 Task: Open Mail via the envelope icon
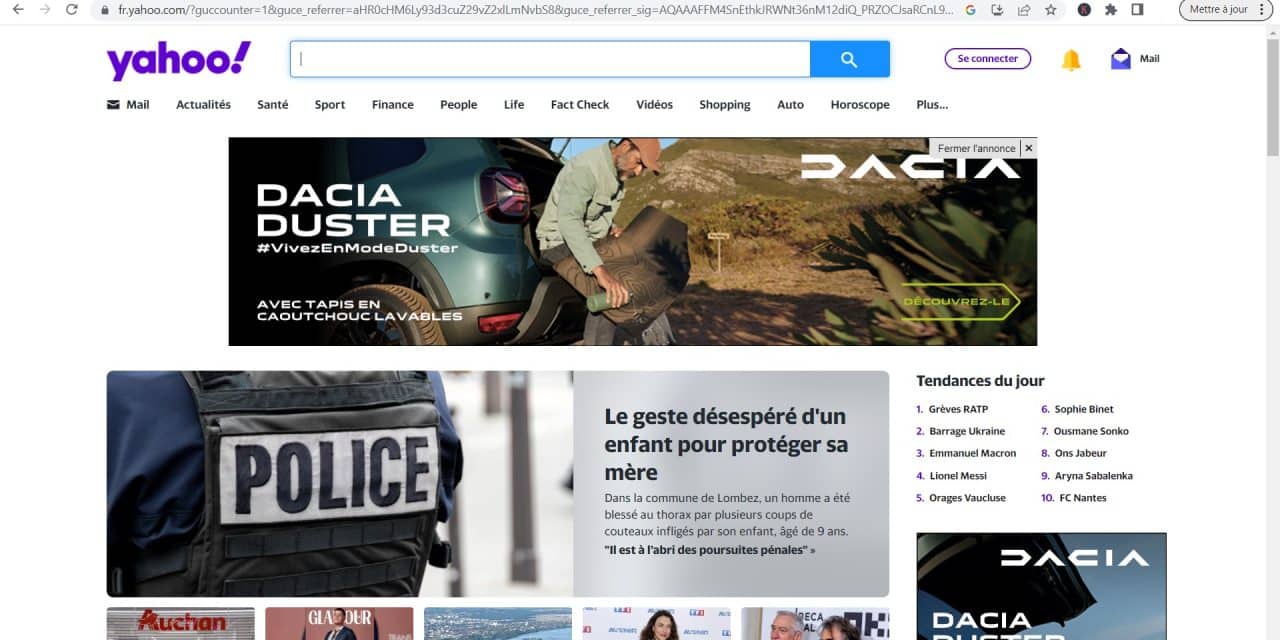pyautogui.click(x=1121, y=59)
